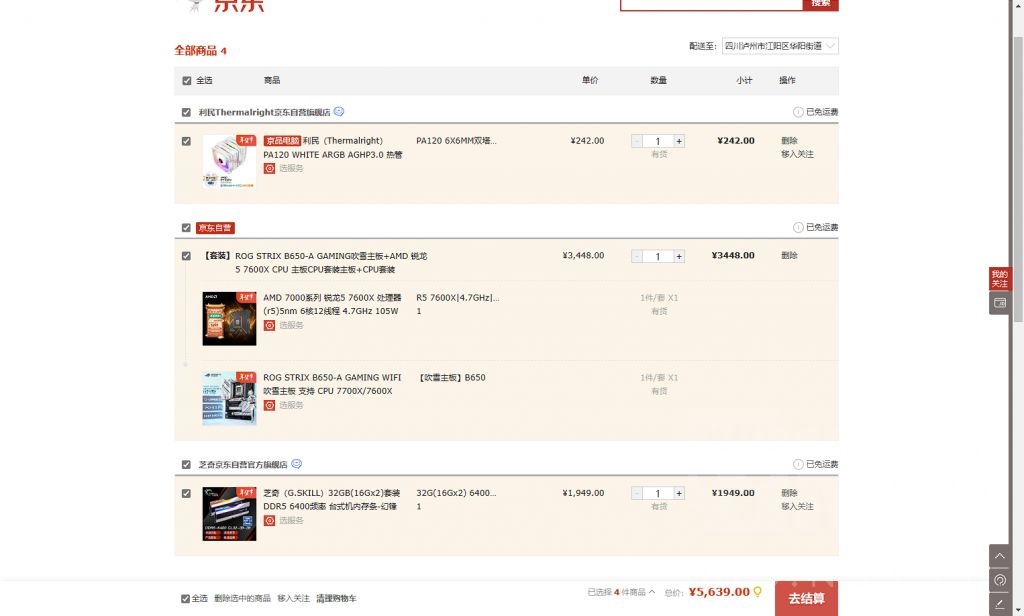Open the 【套装】ROG STRIX B650-A bundle title
The image size is (1024, 616).
[316, 263]
